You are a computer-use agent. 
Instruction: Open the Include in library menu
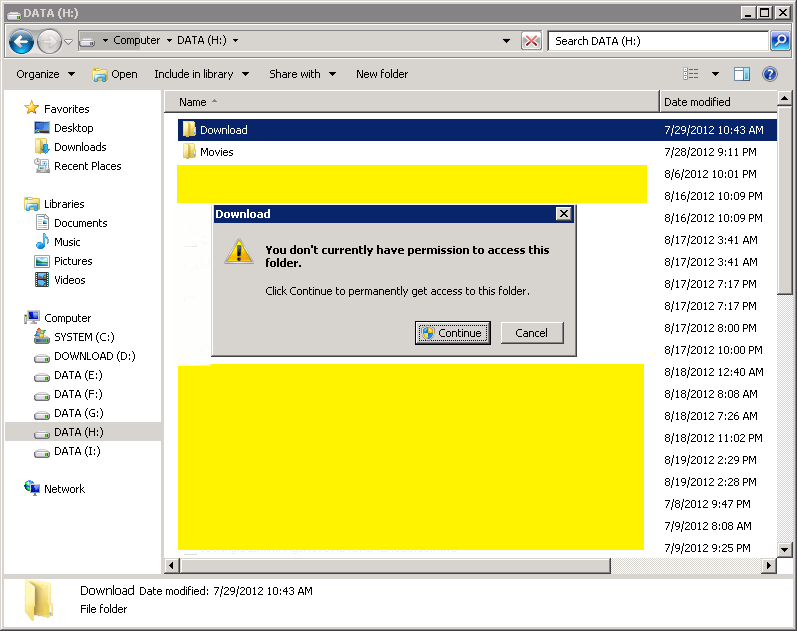coord(201,74)
